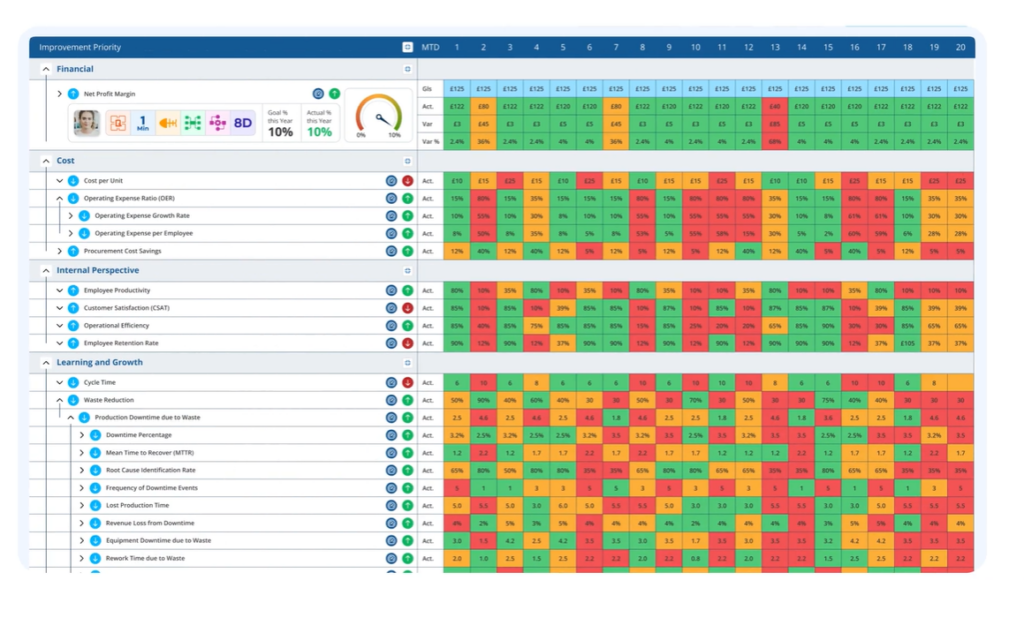Open the Internal Perspective section heading
The height and width of the screenshot is (633, 1024).
(98, 270)
